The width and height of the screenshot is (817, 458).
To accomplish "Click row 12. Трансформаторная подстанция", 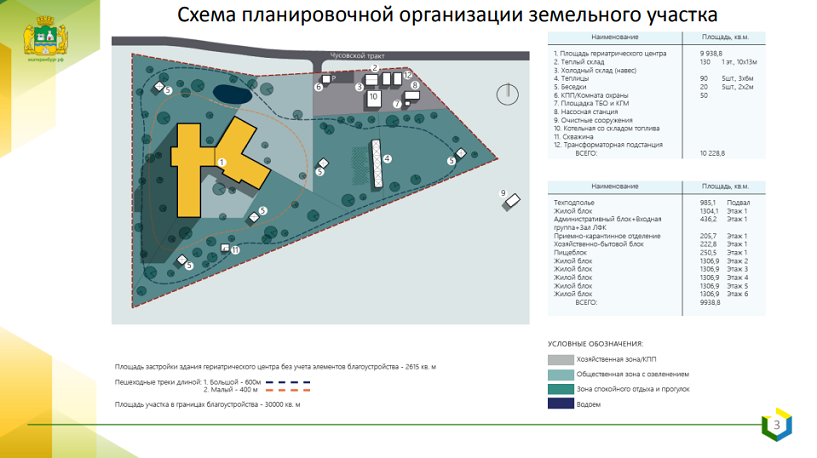I will point(656,145).
